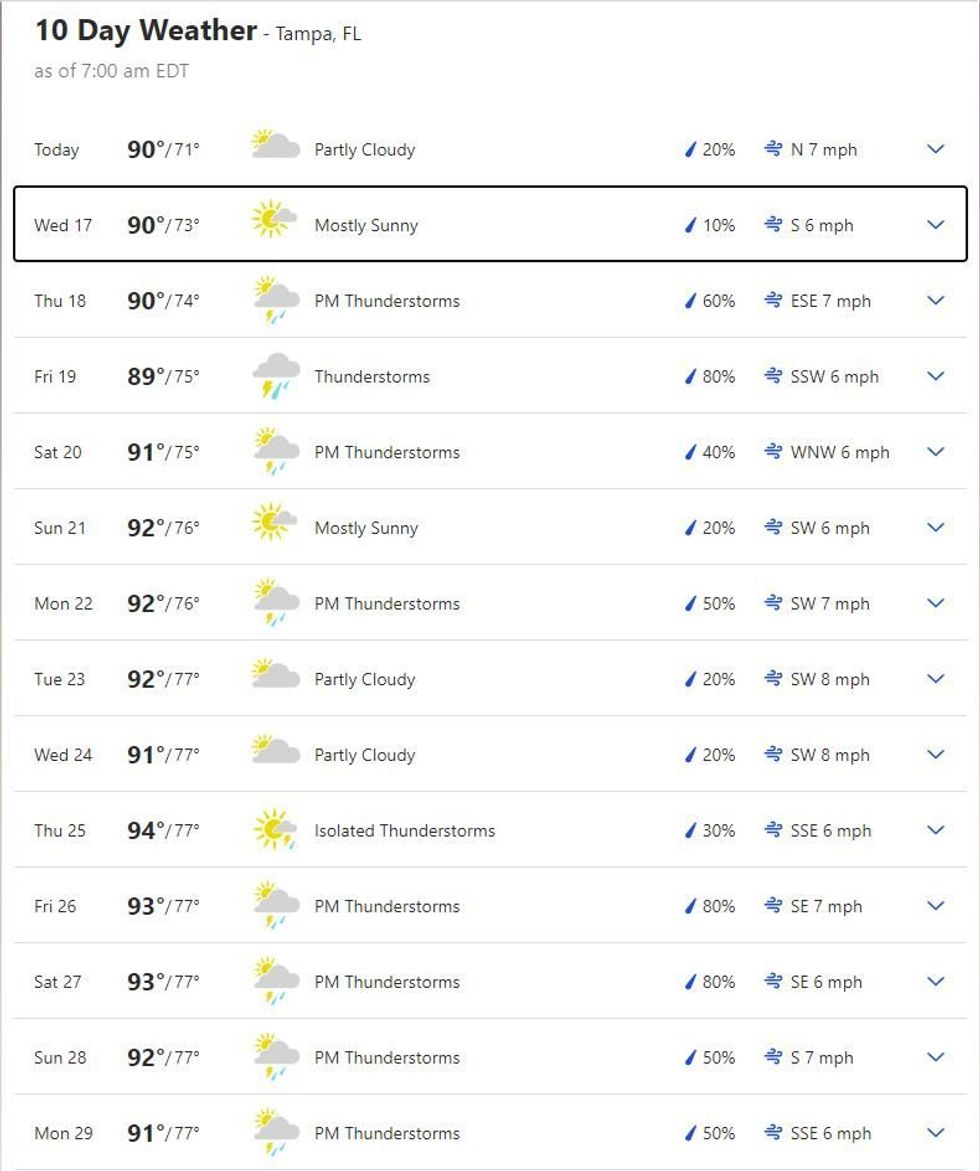Click the raindrop icon beside Thu 18's 60%

point(690,301)
